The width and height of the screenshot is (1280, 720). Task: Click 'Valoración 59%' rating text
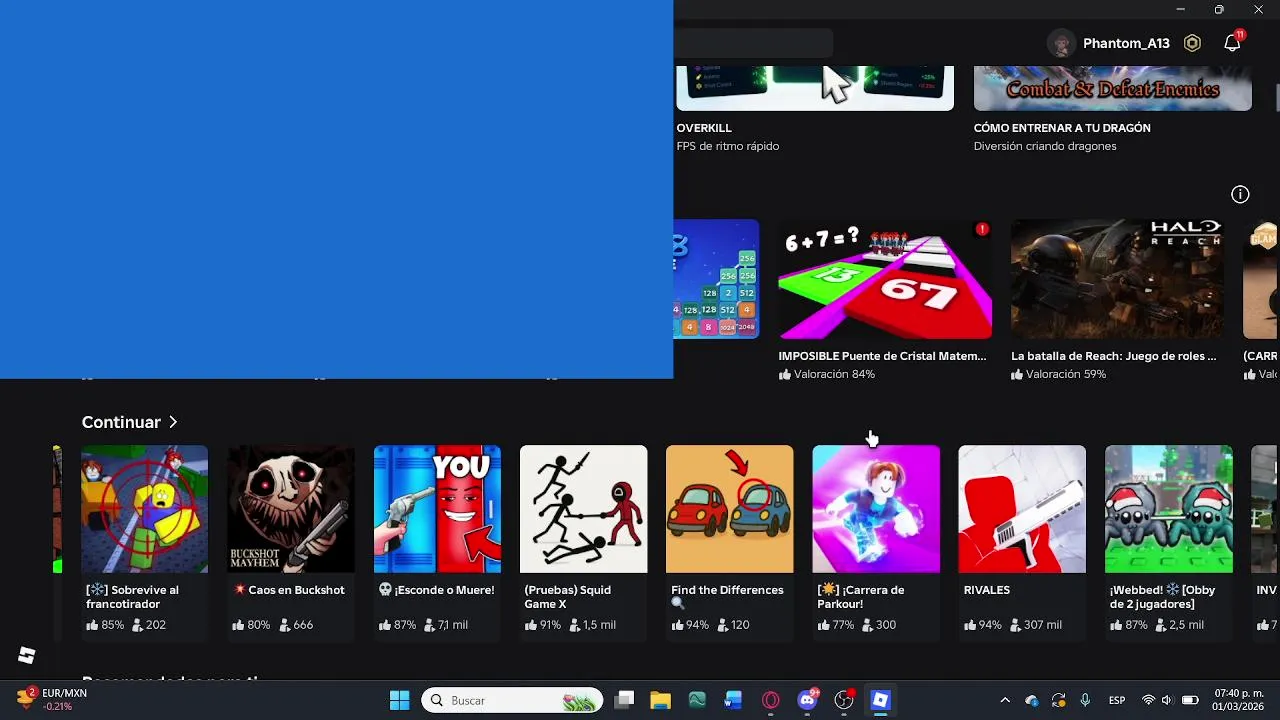[1066, 374]
